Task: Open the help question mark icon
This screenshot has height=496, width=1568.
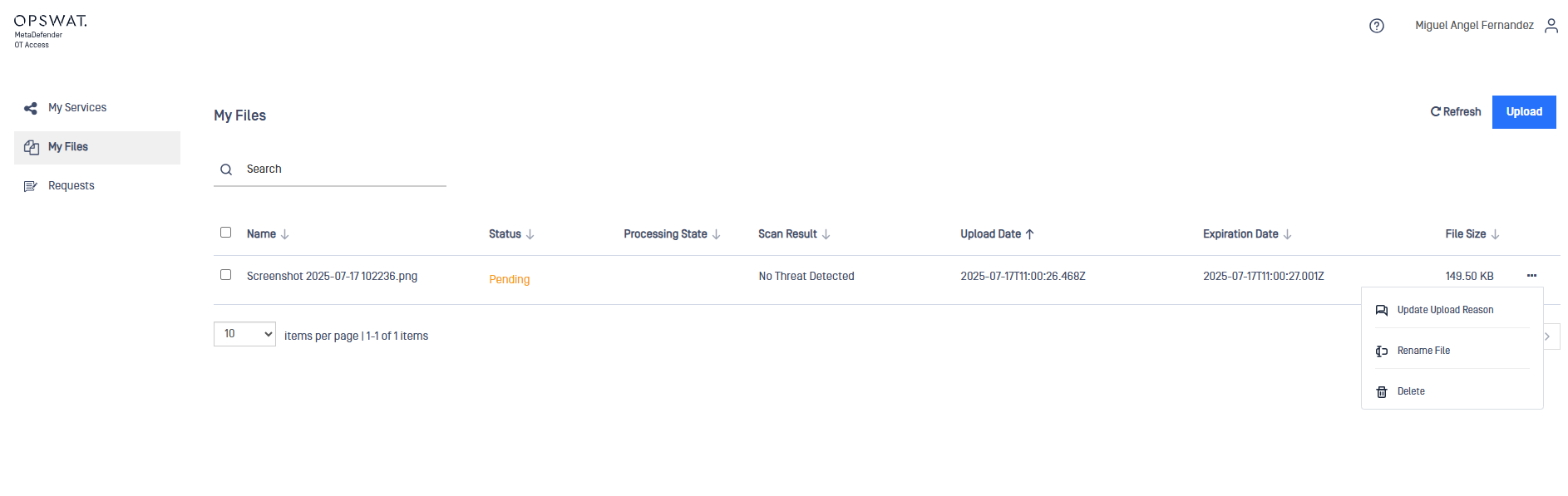Action: 1377,26
